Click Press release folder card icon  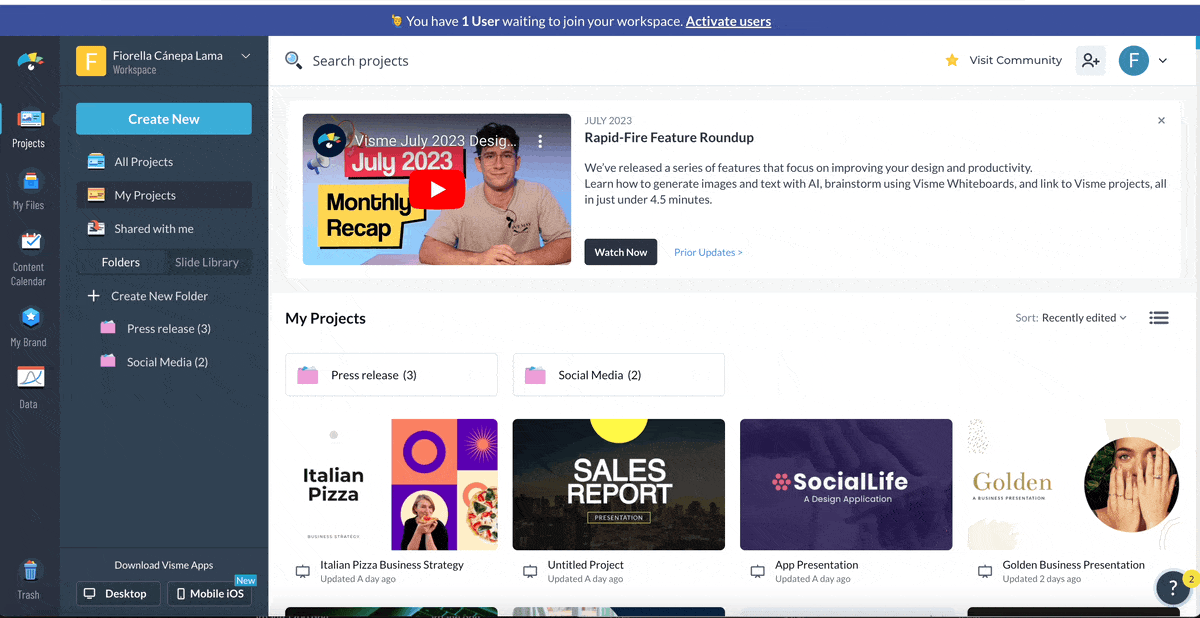tap(308, 375)
